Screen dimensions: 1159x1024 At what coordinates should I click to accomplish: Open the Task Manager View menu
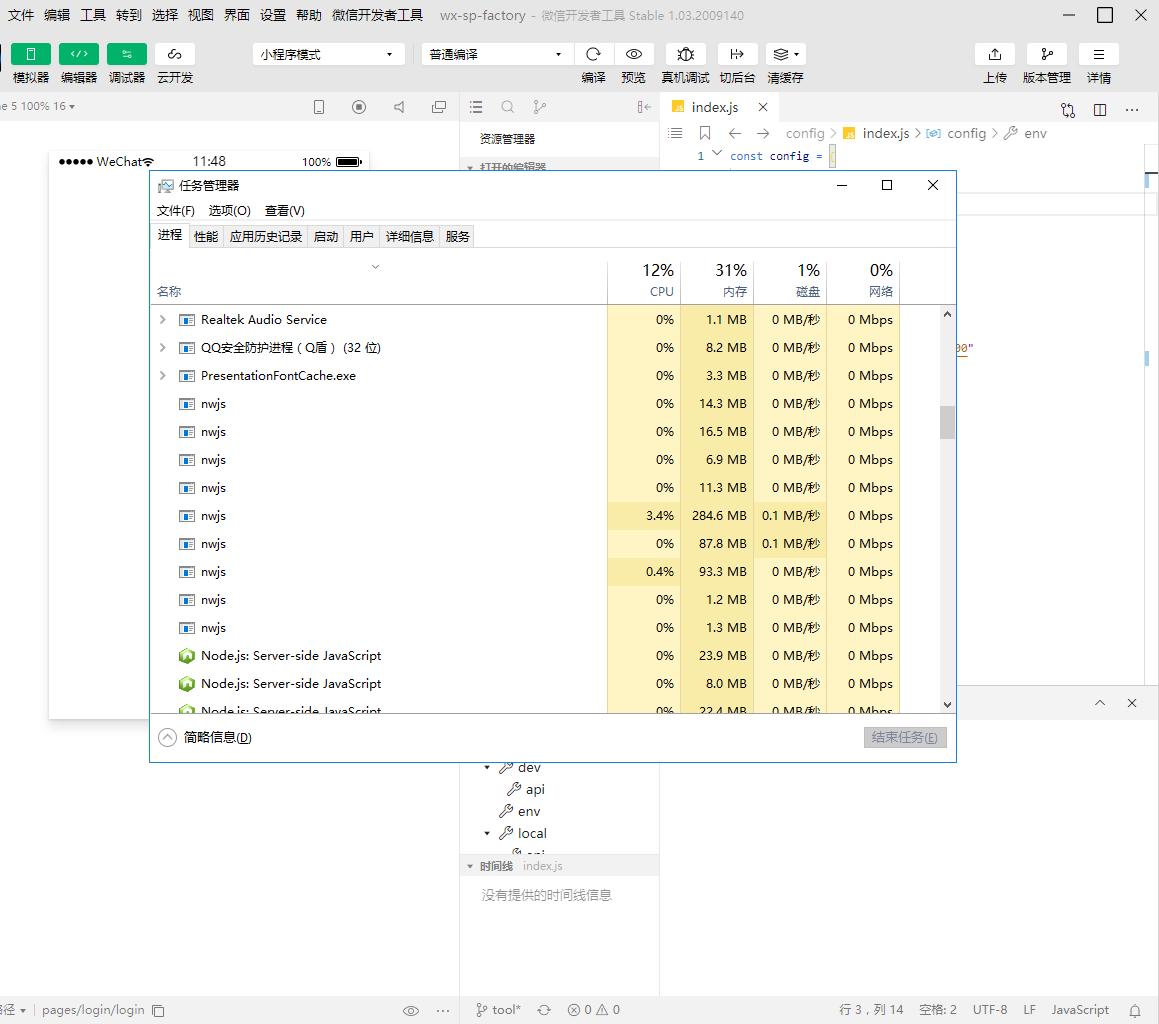(285, 211)
